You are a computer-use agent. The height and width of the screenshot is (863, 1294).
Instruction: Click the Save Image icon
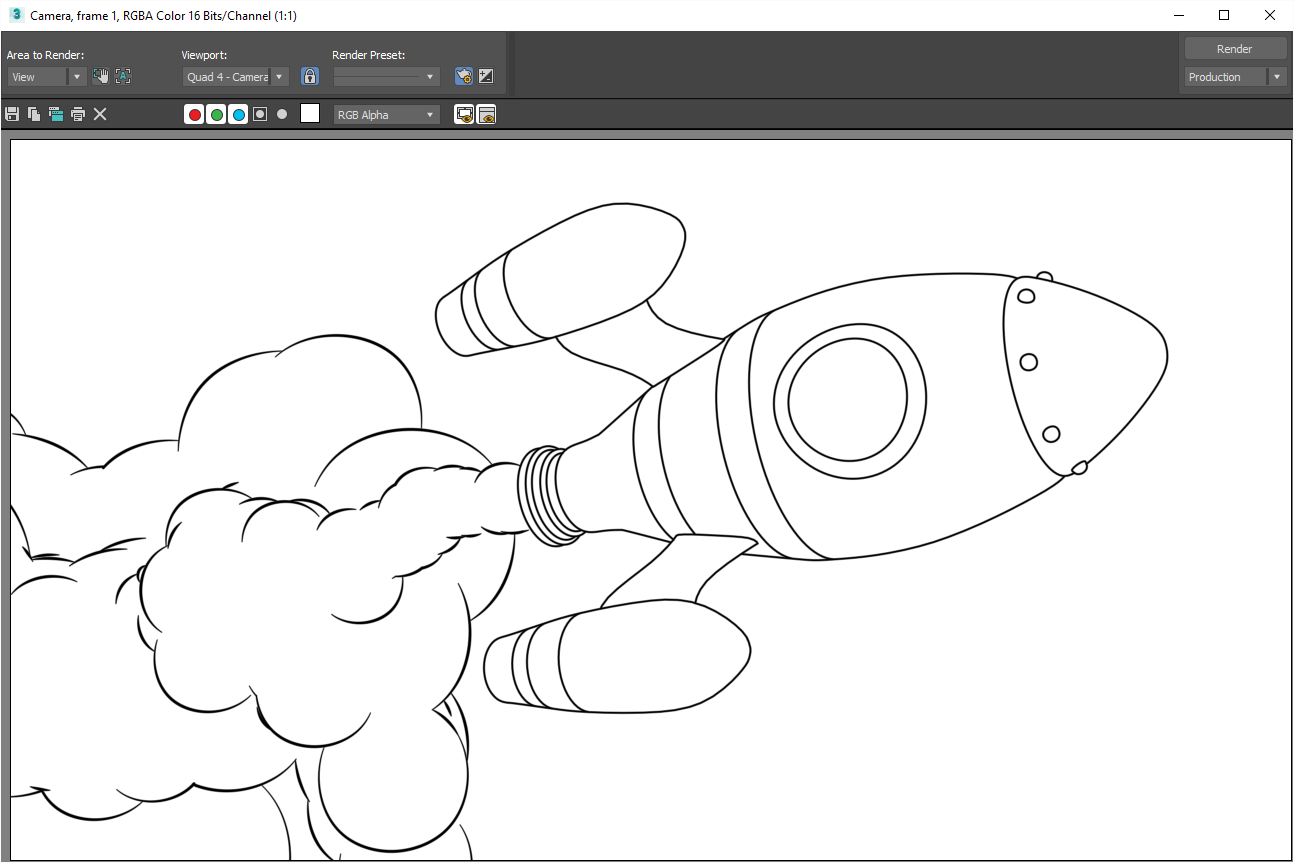[12, 115]
